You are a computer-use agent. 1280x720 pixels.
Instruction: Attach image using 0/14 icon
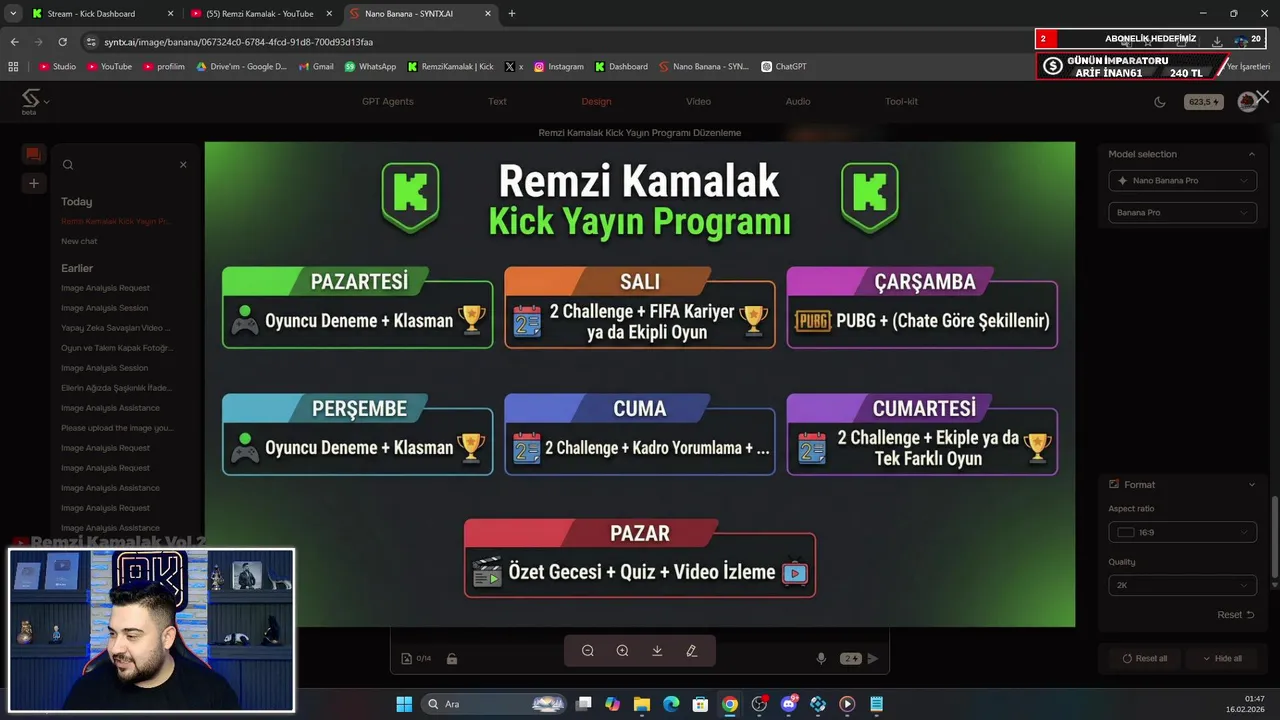416,658
